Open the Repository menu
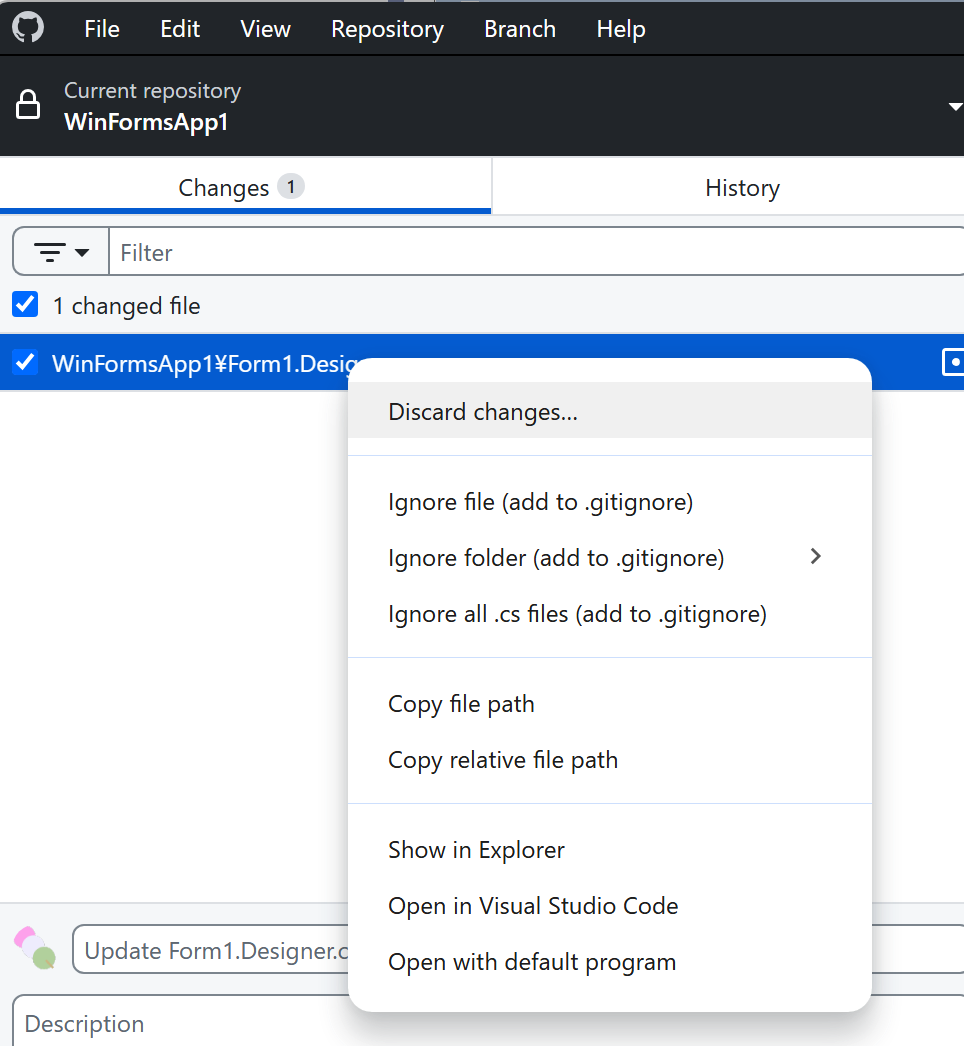This screenshot has height=1046, width=964. click(x=387, y=29)
